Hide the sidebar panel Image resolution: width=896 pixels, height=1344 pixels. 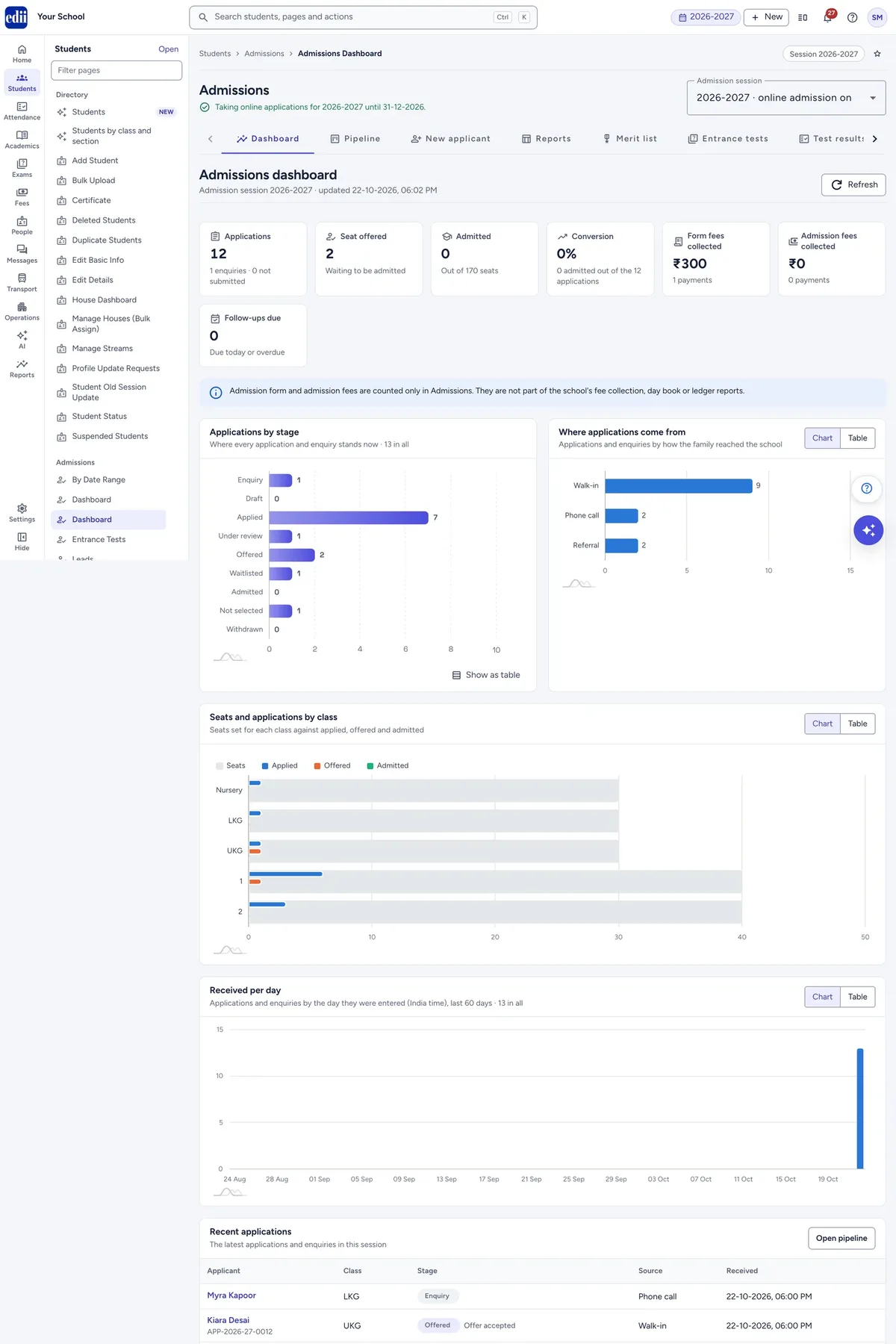click(x=22, y=541)
